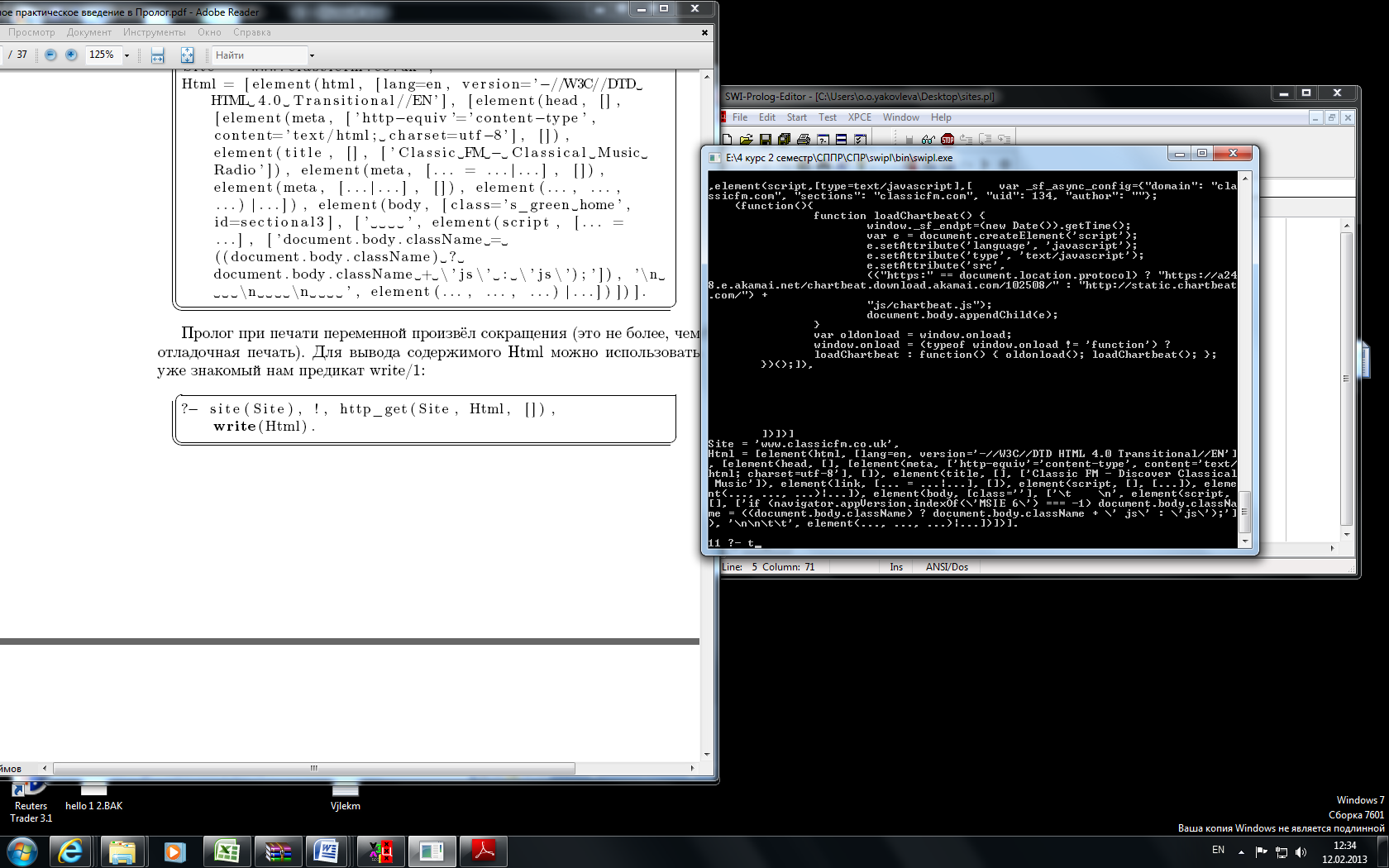The image size is (1389, 868).
Task: Open Window menu in SWI-Prolog-Editor
Action: click(901, 117)
